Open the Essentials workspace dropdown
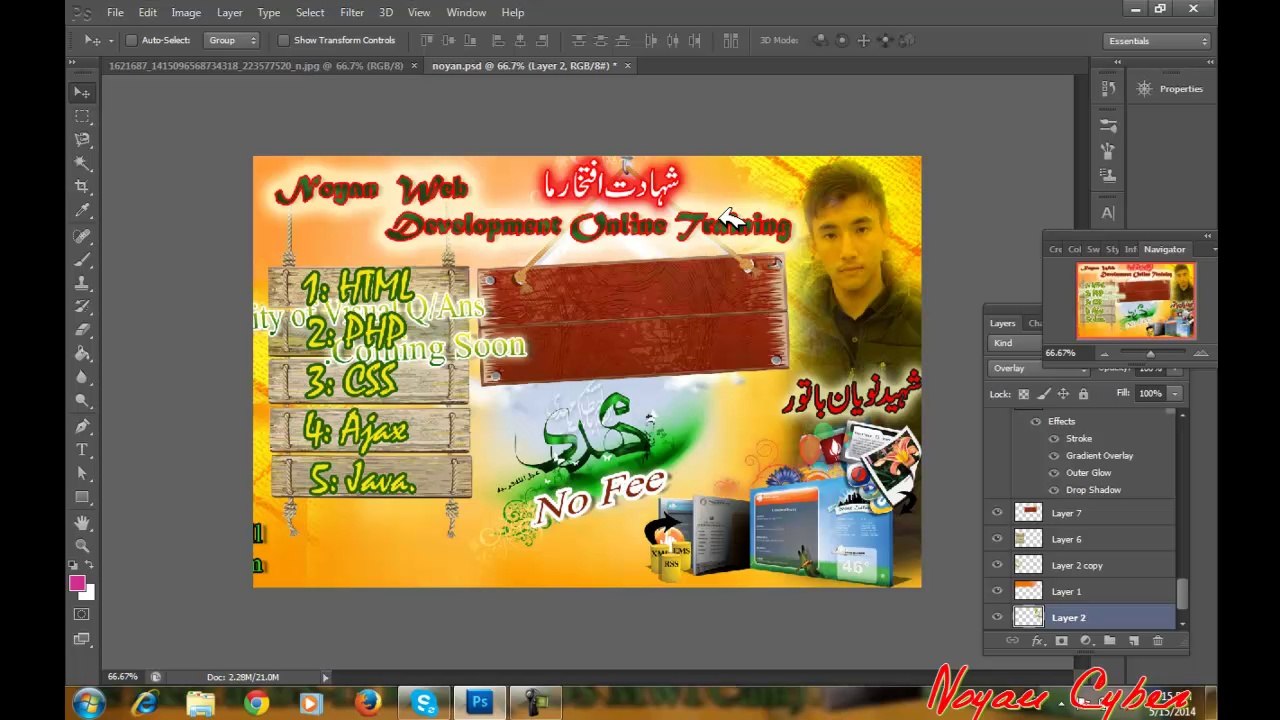 1157,41
